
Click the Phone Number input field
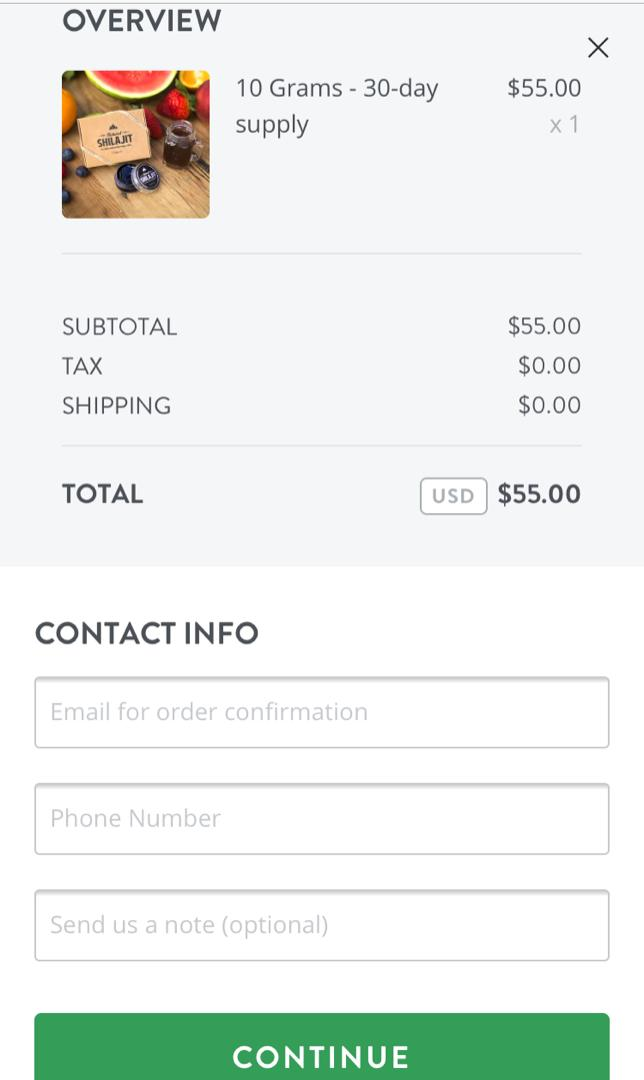[x=322, y=818]
